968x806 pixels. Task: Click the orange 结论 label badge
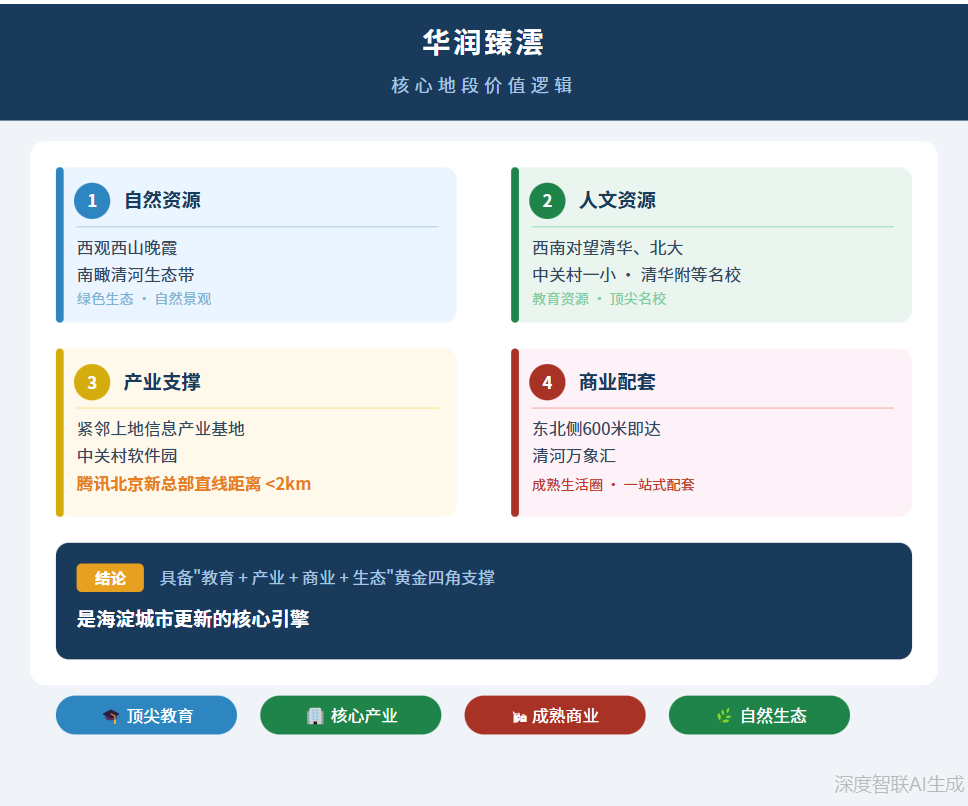[x=110, y=578]
